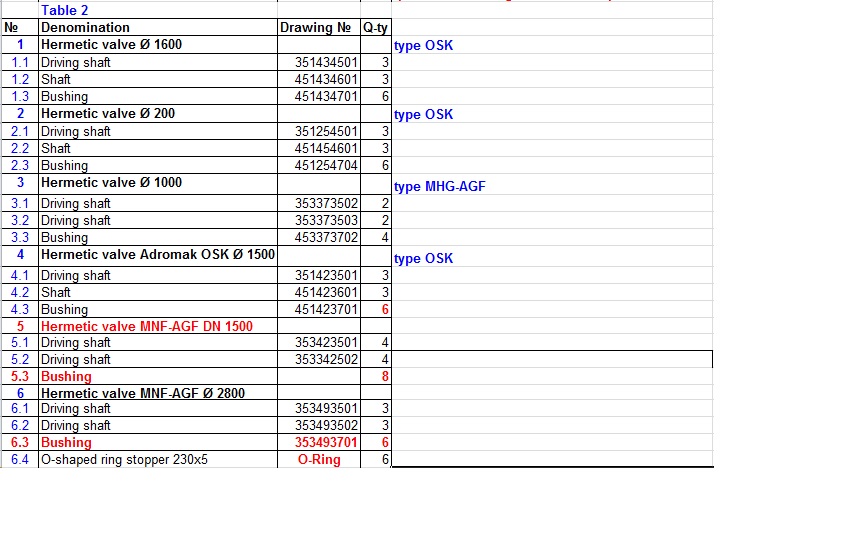
Task: Click drawing number 351434501
Action: pos(326,62)
